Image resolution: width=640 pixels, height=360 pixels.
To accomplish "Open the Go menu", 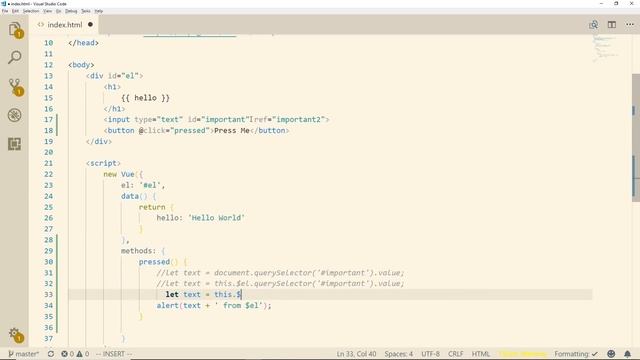I will point(58,11).
